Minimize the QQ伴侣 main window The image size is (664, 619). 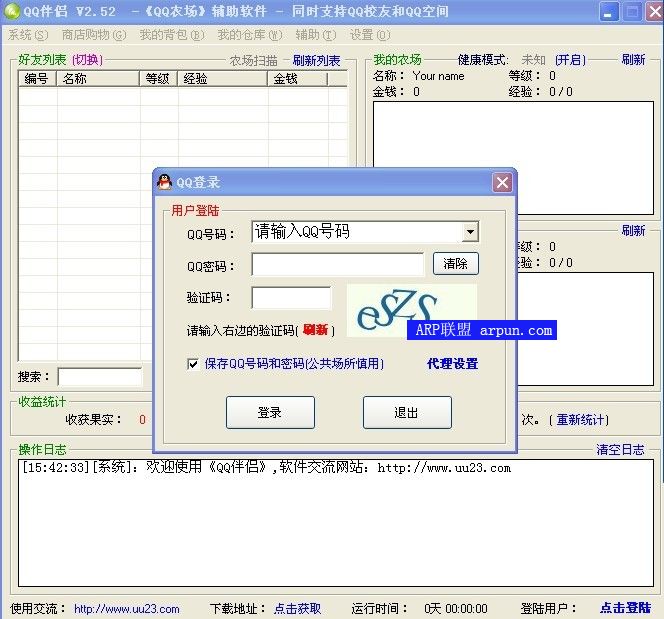coord(609,11)
